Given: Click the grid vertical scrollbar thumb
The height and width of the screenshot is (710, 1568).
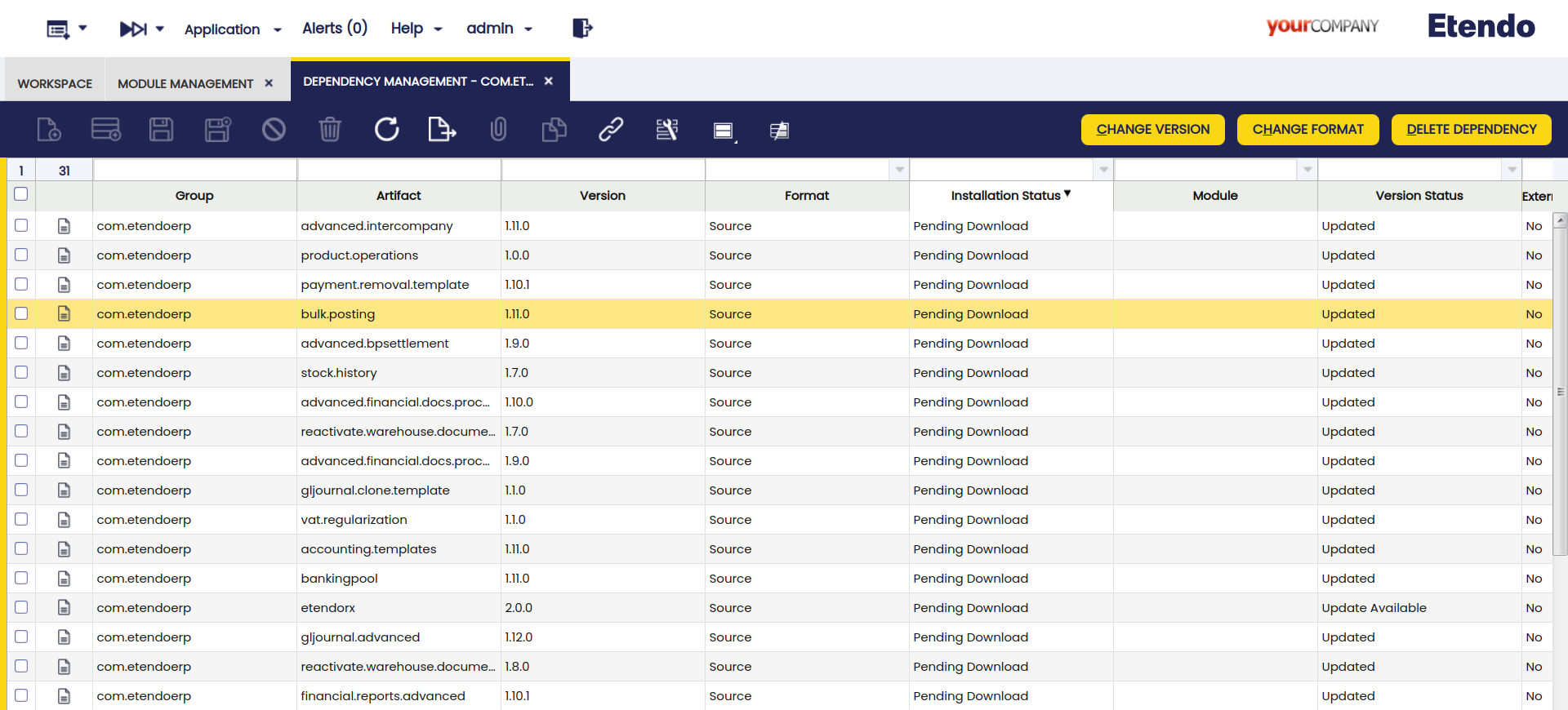Looking at the screenshot, I should [1561, 392].
